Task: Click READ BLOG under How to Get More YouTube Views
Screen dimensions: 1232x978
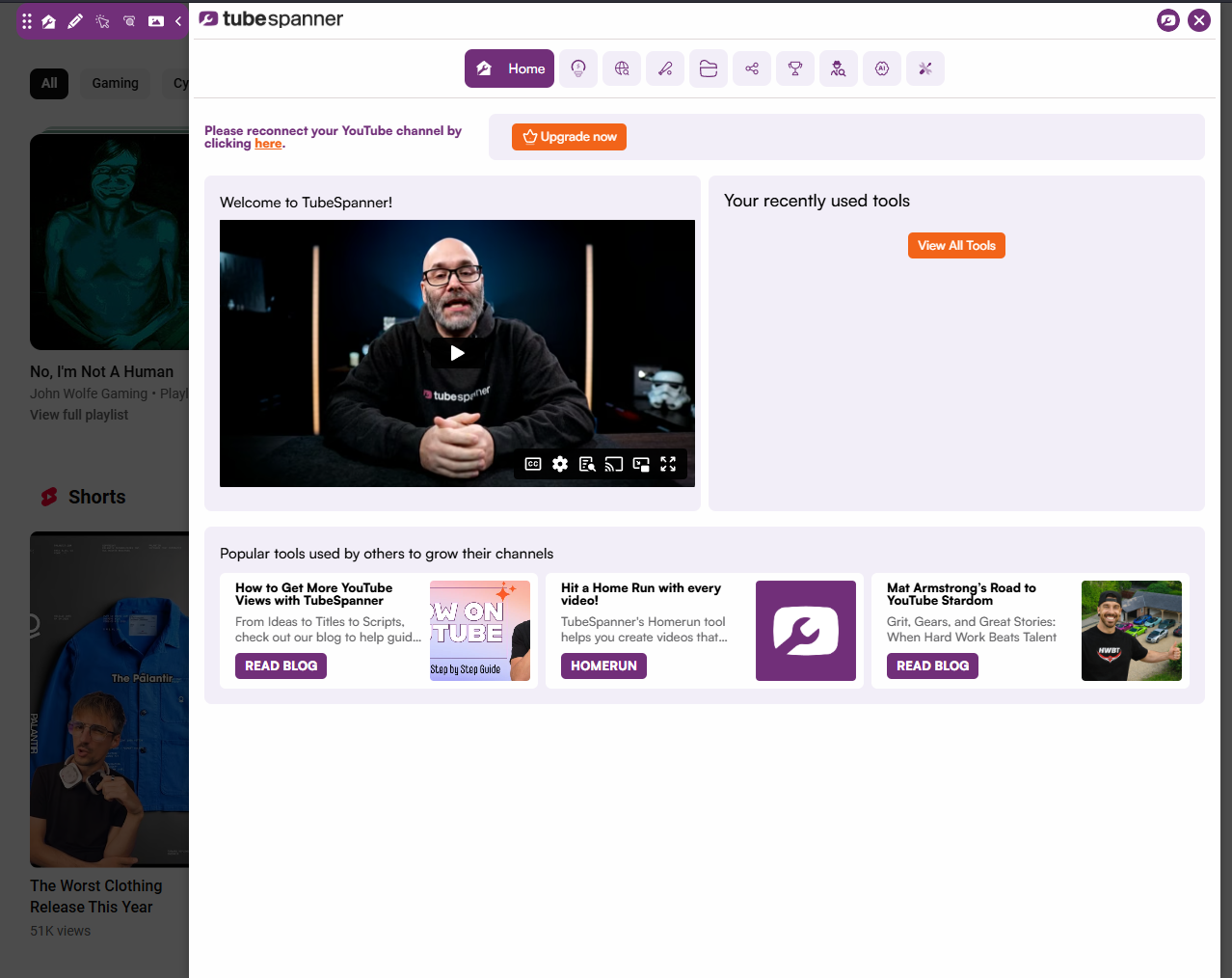Action: pyautogui.click(x=281, y=666)
